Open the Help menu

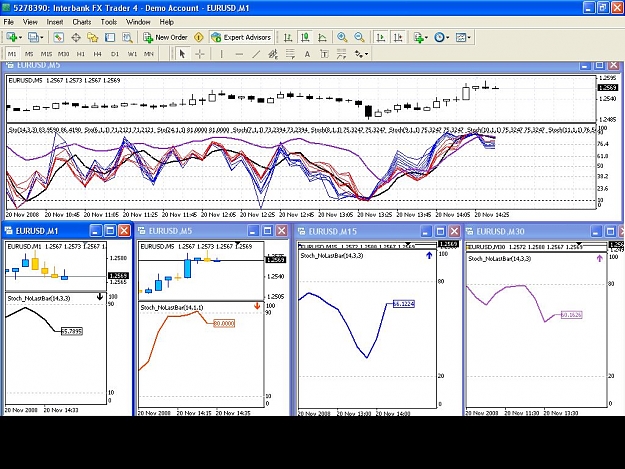(x=167, y=22)
